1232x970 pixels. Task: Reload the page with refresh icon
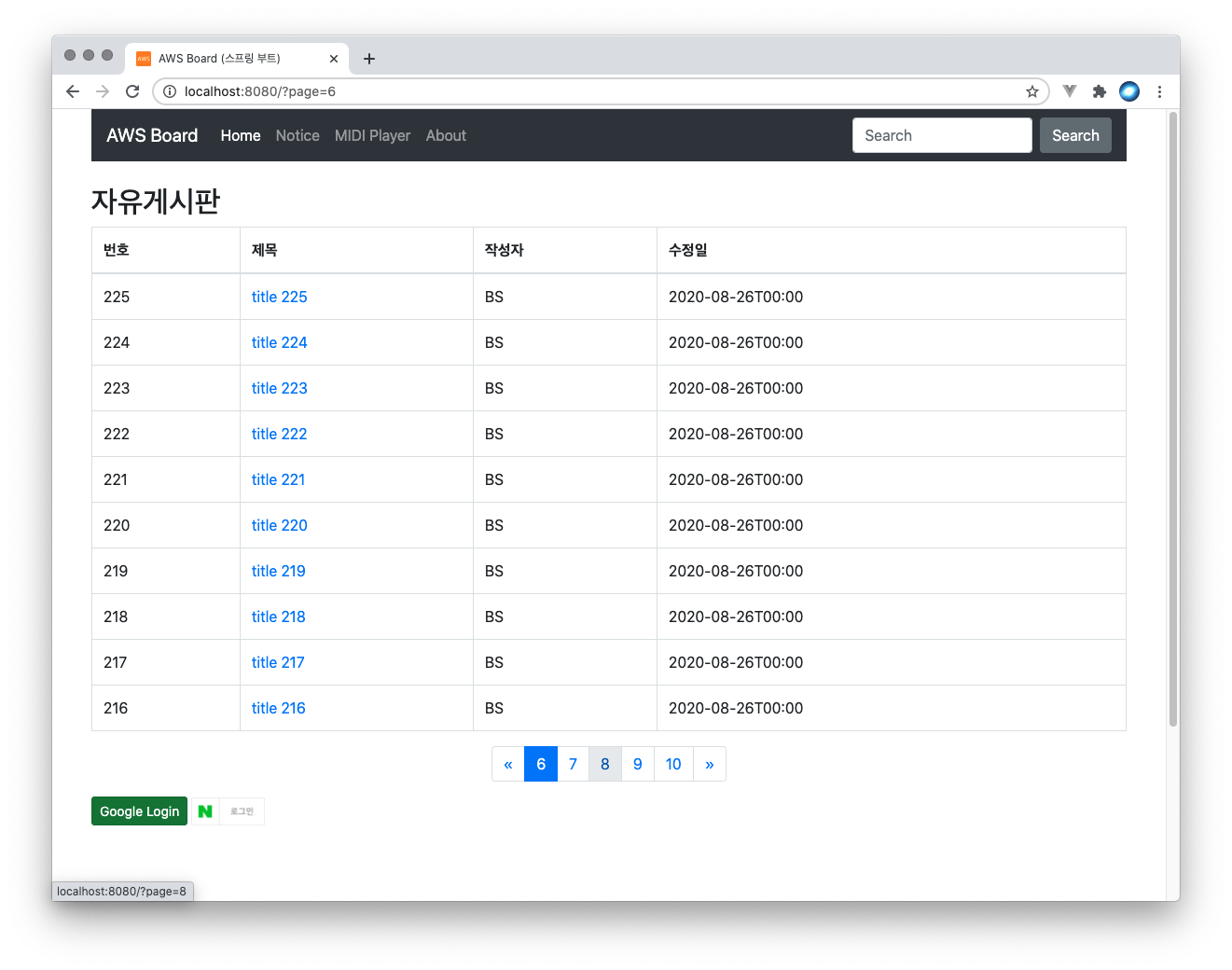[x=132, y=91]
